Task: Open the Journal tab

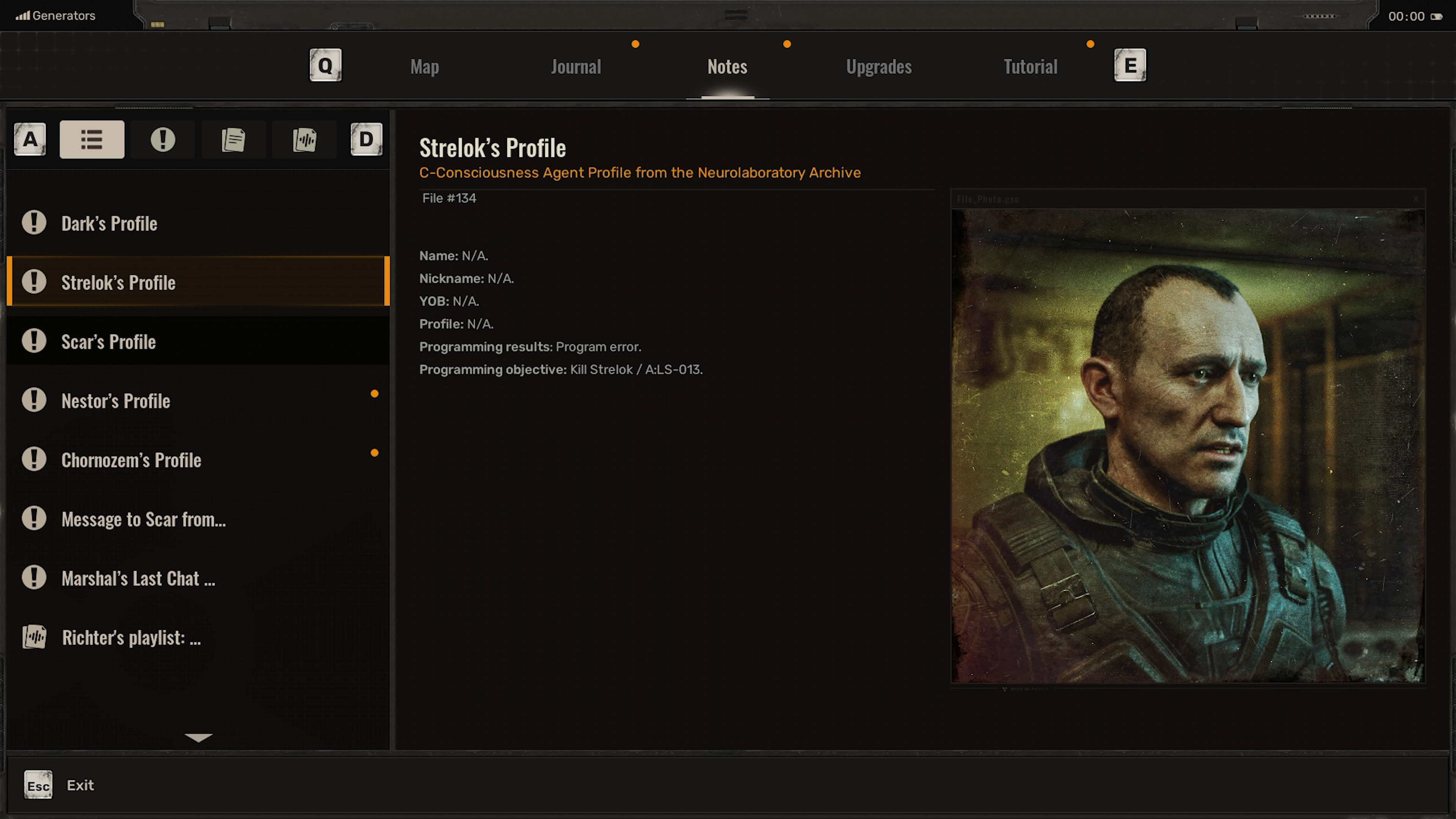Action: [x=576, y=67]
